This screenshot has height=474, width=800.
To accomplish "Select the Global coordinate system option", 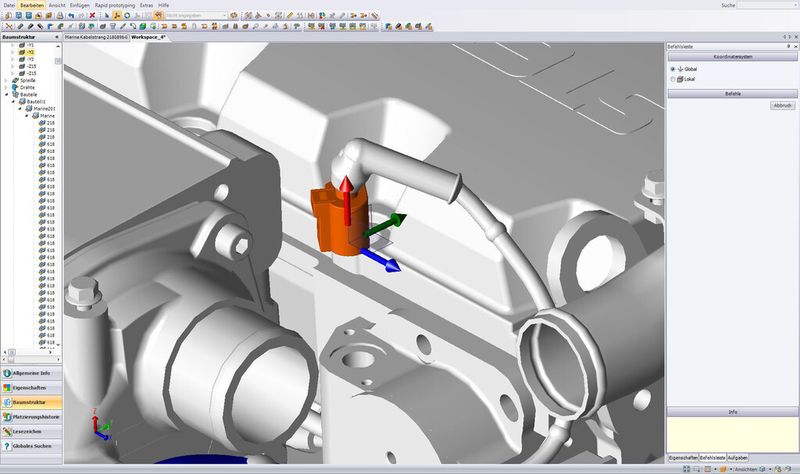I will pos(672,69).
